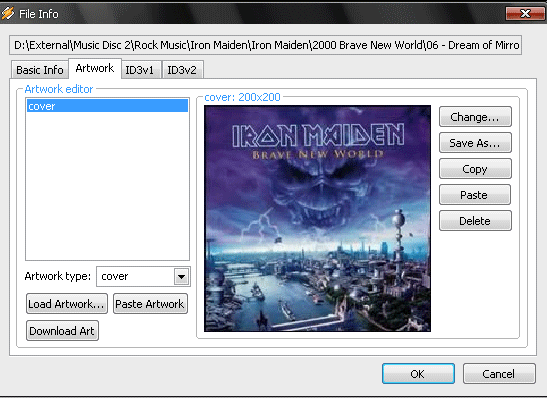Switch to the Basic Info tab

pos(40,70)
